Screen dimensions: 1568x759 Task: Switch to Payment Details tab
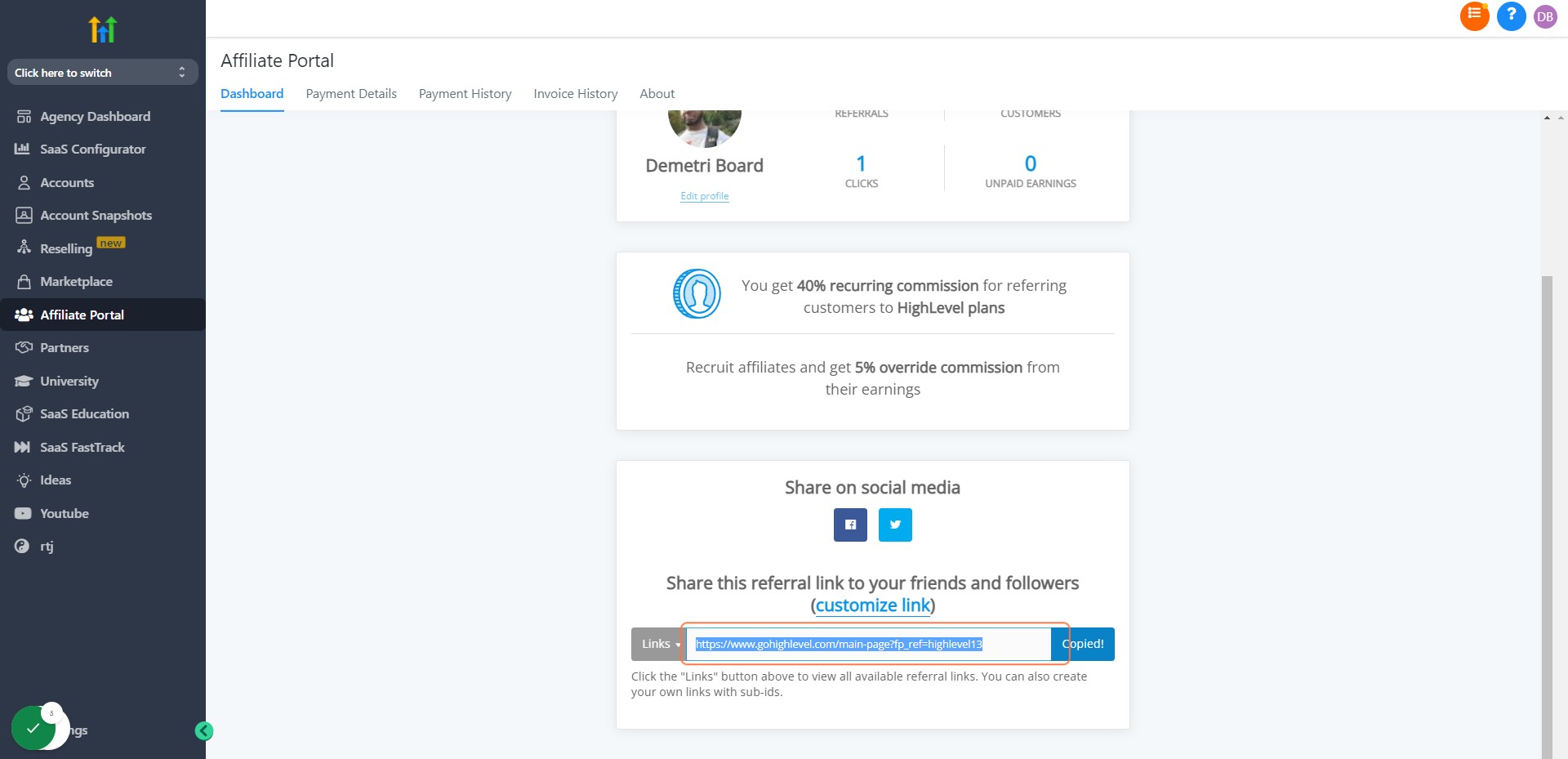tap(351, 94)
